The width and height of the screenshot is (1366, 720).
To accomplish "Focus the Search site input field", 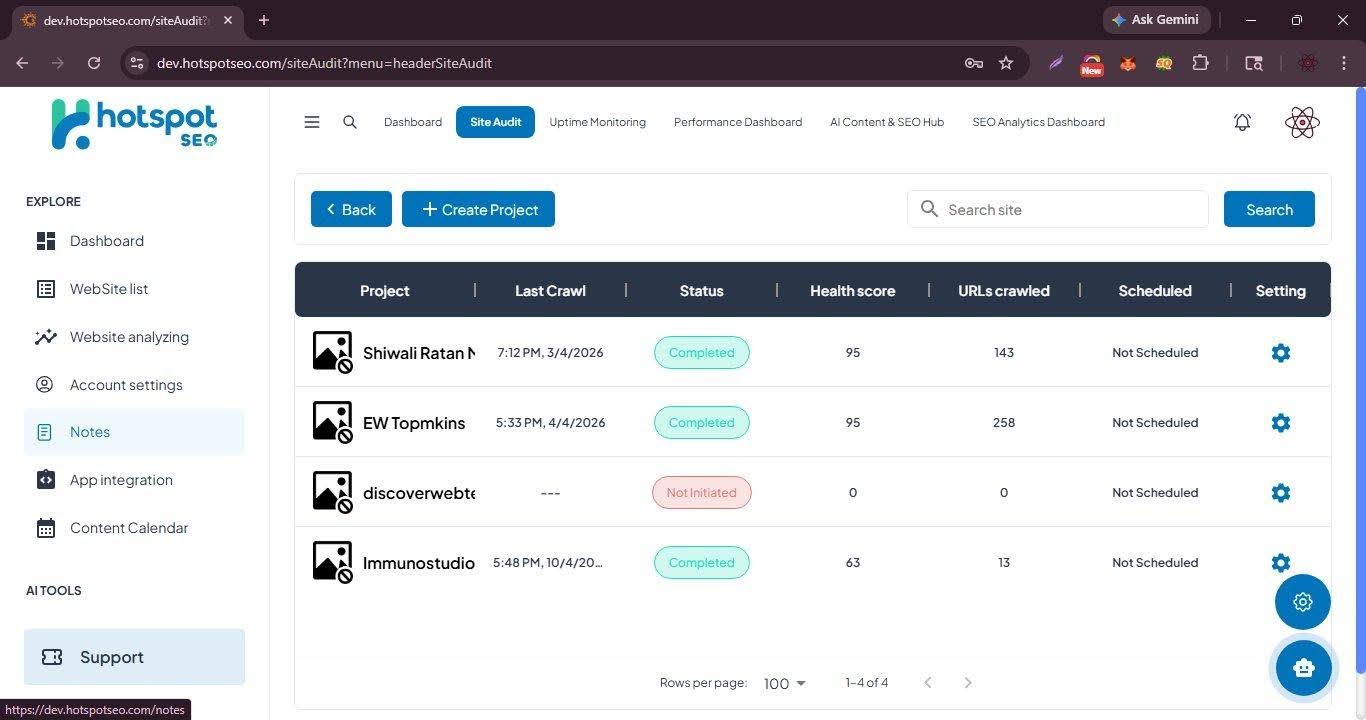I will (x=1058, y=209).
